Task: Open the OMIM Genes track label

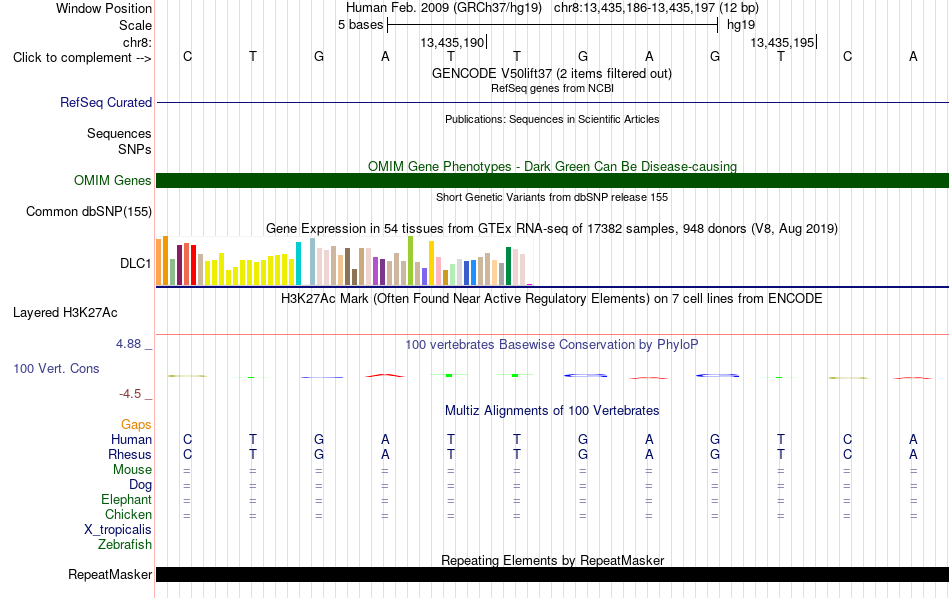Action: (112, 181)
